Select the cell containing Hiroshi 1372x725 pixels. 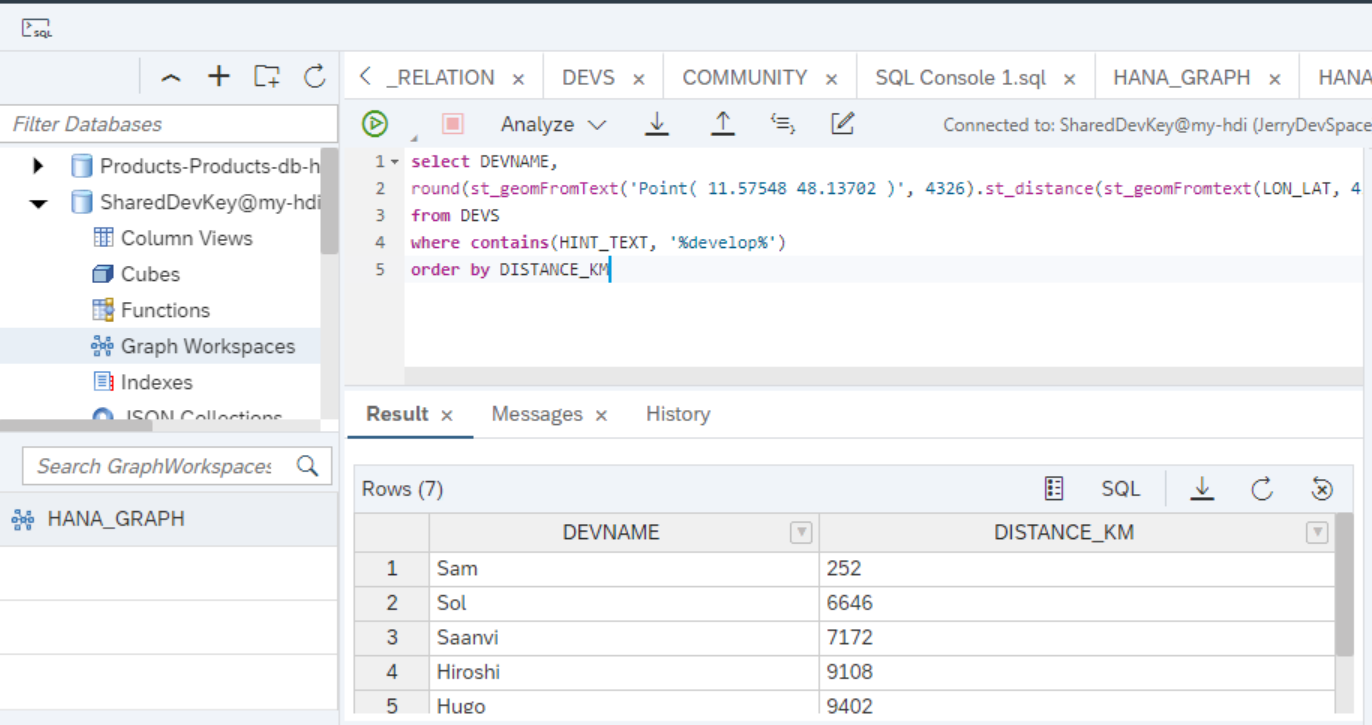tap(624, 672)
